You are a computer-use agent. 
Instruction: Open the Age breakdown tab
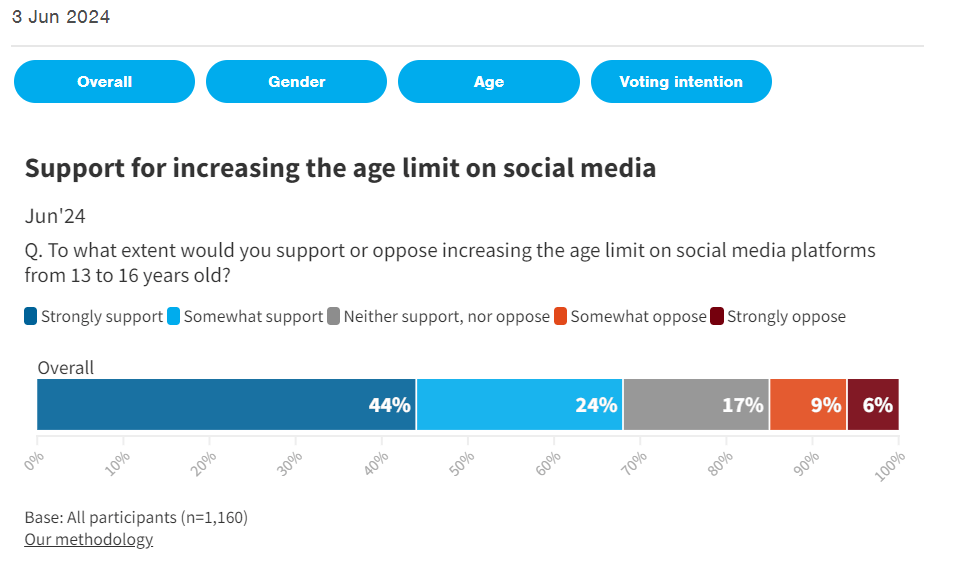point(488,82)
